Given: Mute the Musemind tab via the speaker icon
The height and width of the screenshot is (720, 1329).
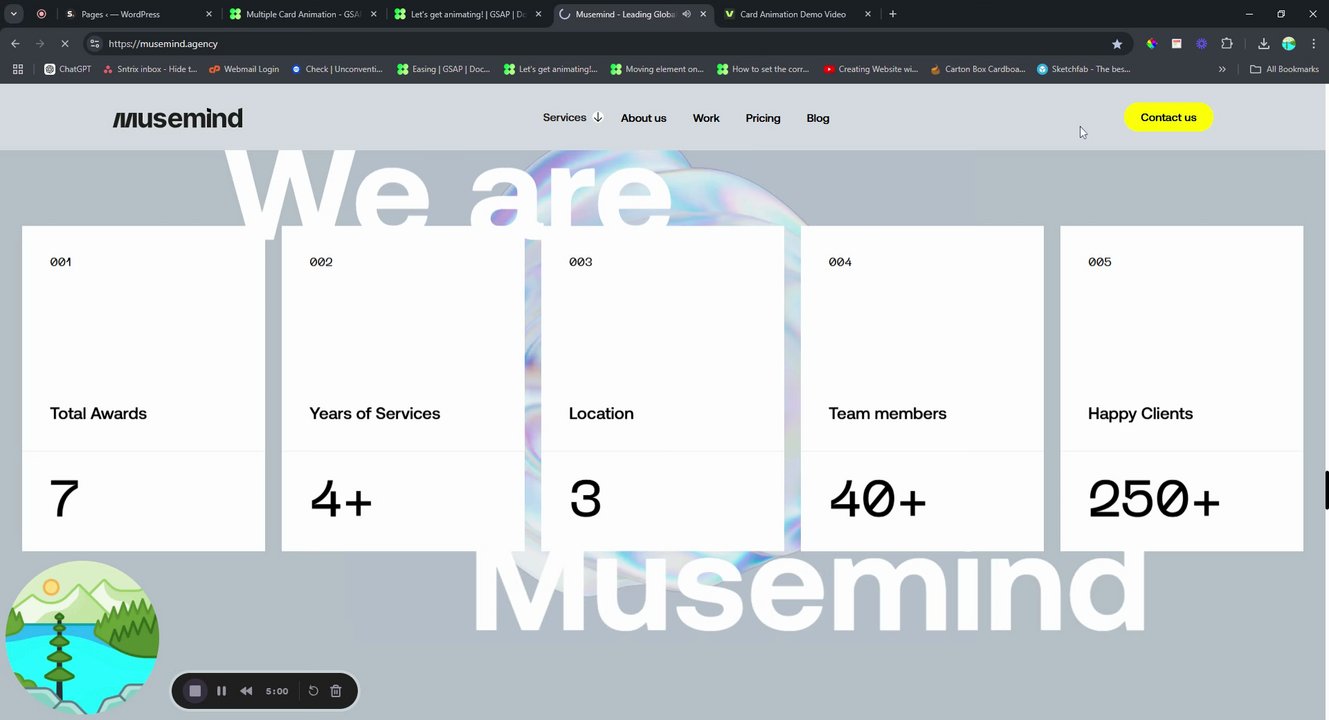Looking at the screenshot, I should 686,14.
